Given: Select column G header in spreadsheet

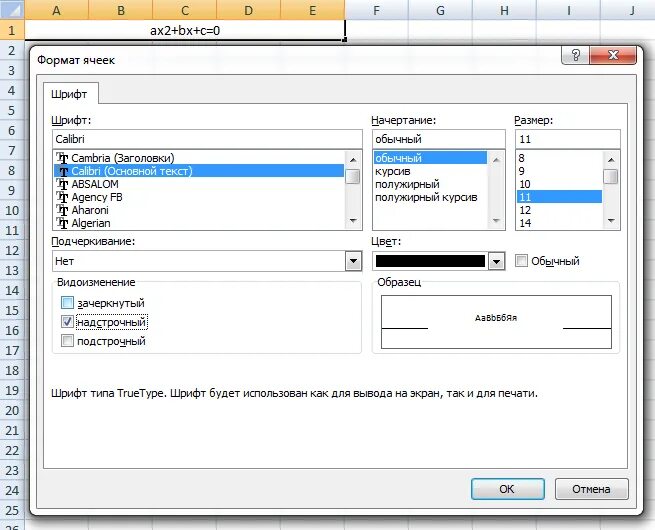Looking at the screenshot, I should tap(440, 10).
